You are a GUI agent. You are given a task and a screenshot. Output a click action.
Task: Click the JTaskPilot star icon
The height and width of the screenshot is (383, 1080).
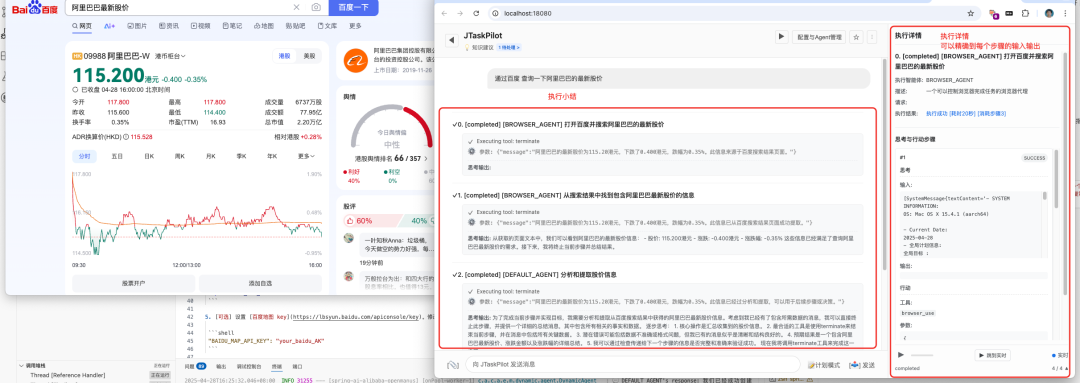pyautogui.click(x=856, y=37)
